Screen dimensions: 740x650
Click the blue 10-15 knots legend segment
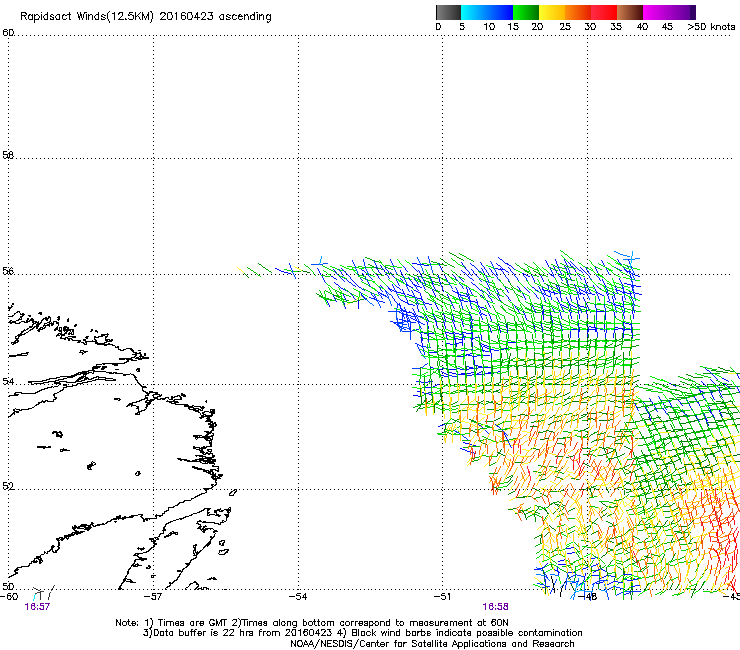coord(500,12)
